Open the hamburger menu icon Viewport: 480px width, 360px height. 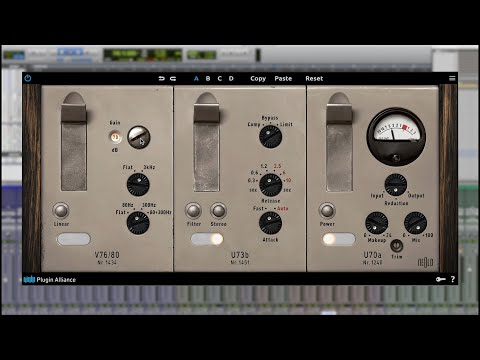tap(452, 78)
